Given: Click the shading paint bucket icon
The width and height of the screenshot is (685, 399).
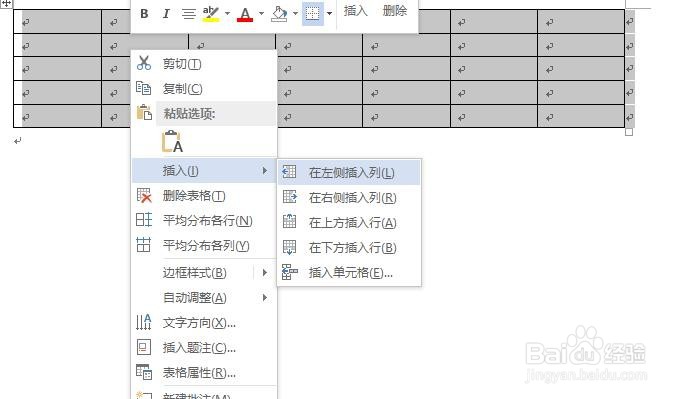Looking at the screenshot, I should (279, 14).
